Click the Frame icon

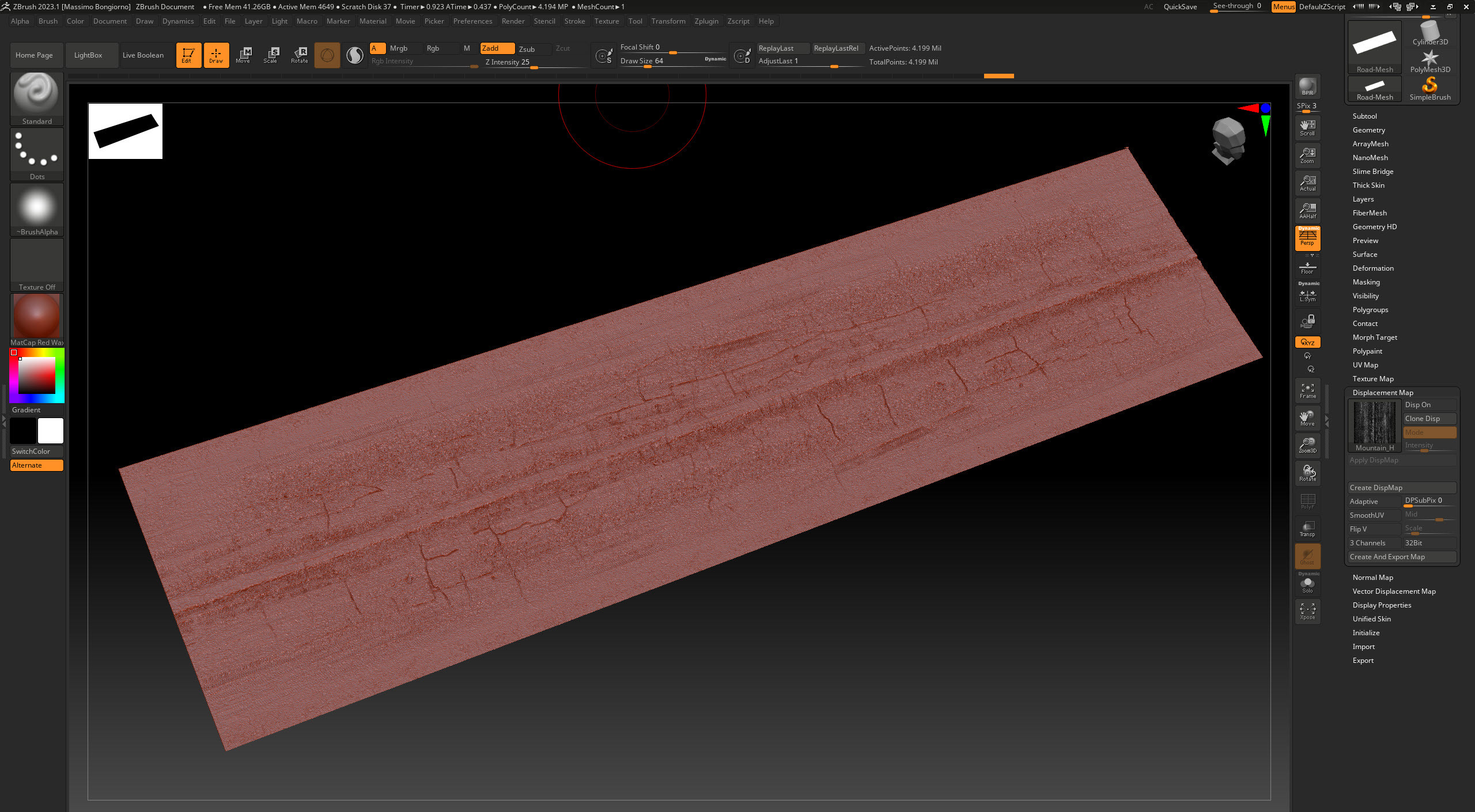(x=1307, y=390)
